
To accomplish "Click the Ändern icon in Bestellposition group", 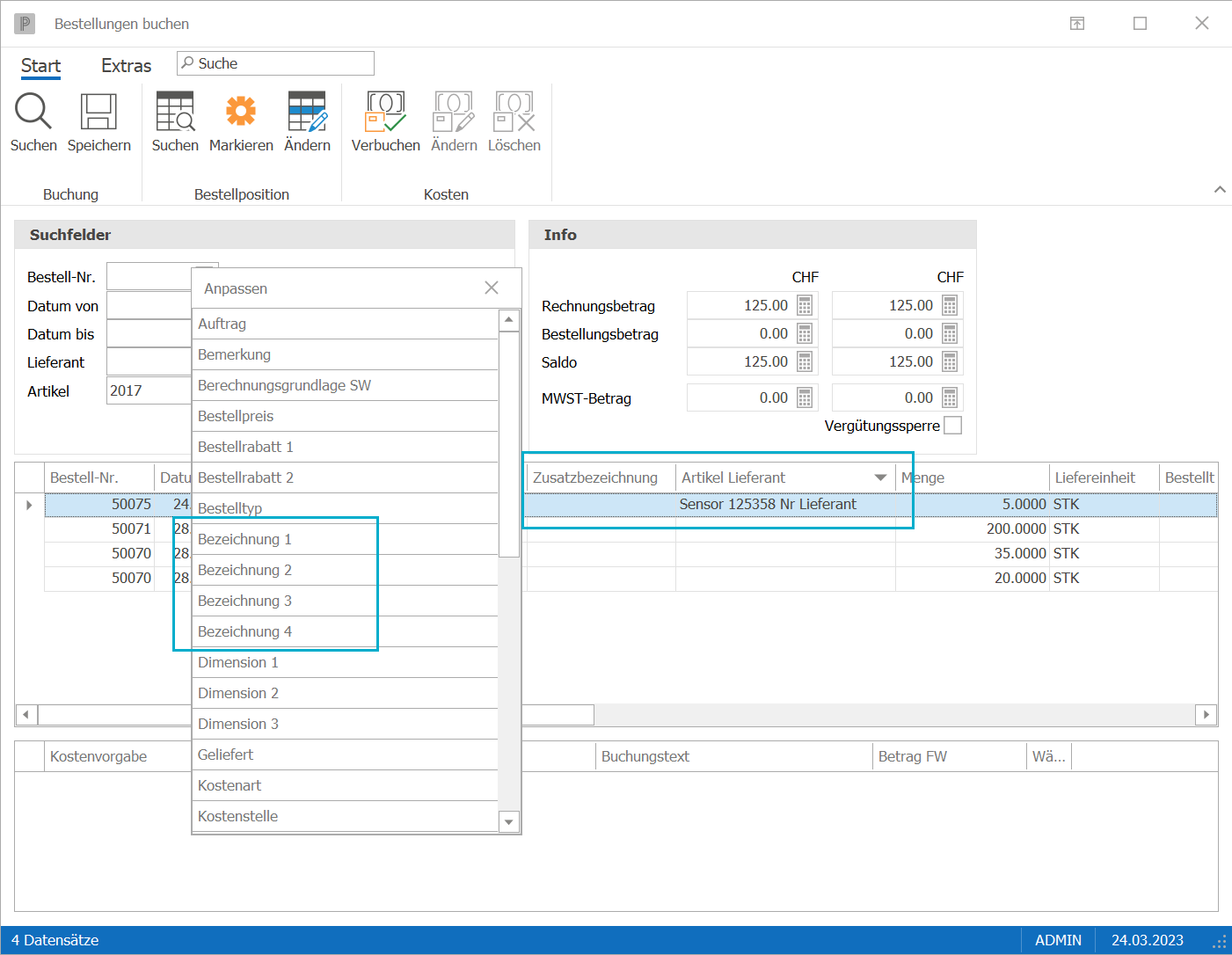I will [308, 112].
